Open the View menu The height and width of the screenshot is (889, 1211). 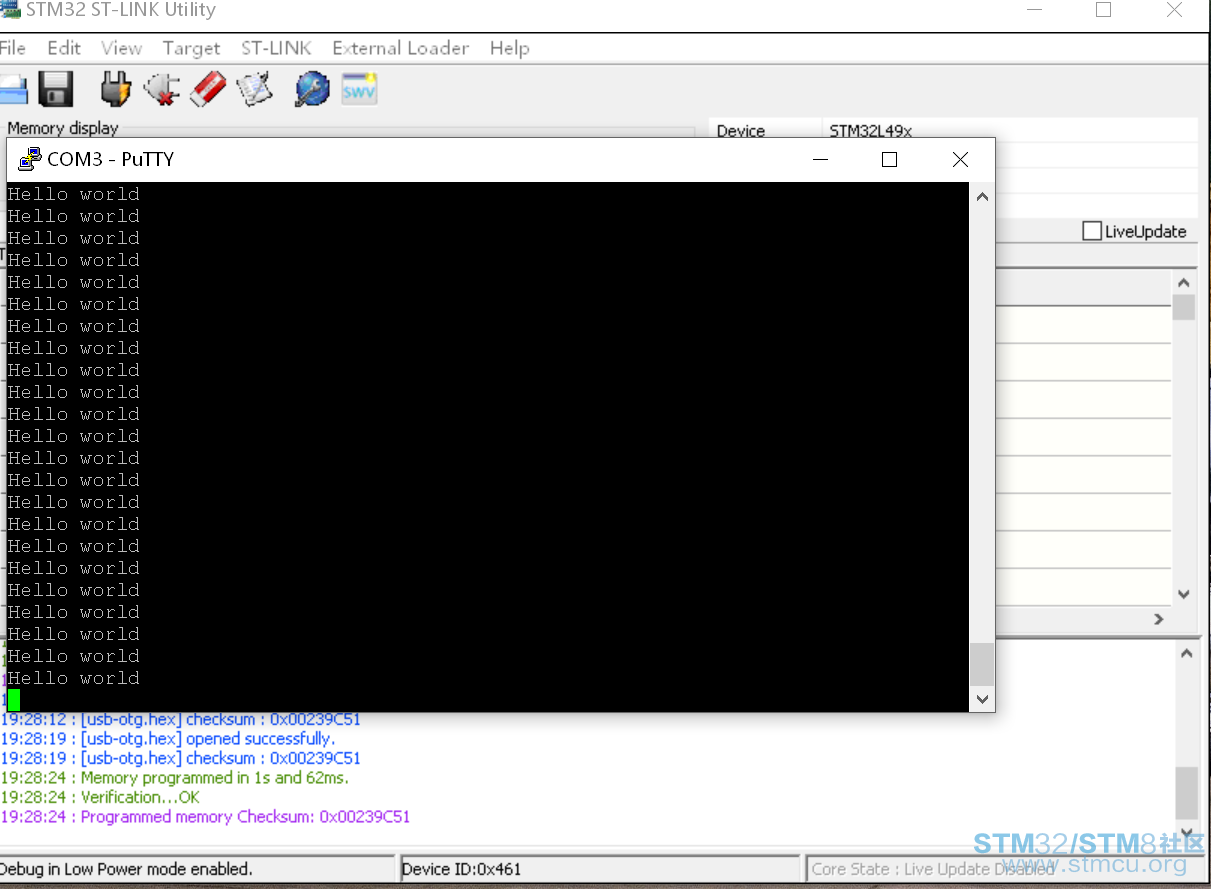(x=121, y=48)
